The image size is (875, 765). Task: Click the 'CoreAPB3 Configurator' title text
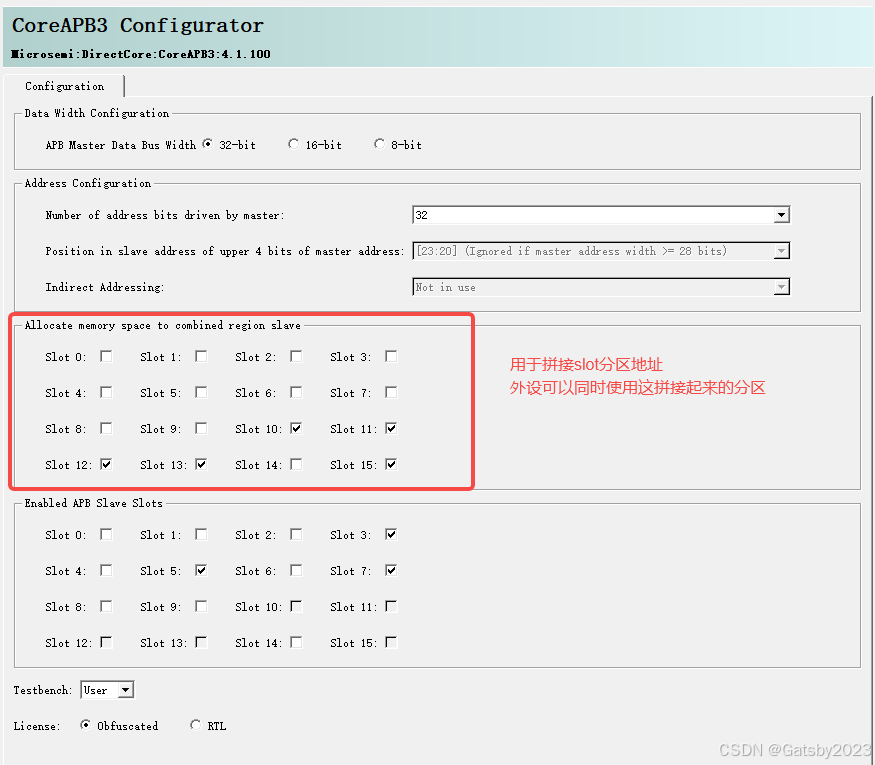(138, 26)
